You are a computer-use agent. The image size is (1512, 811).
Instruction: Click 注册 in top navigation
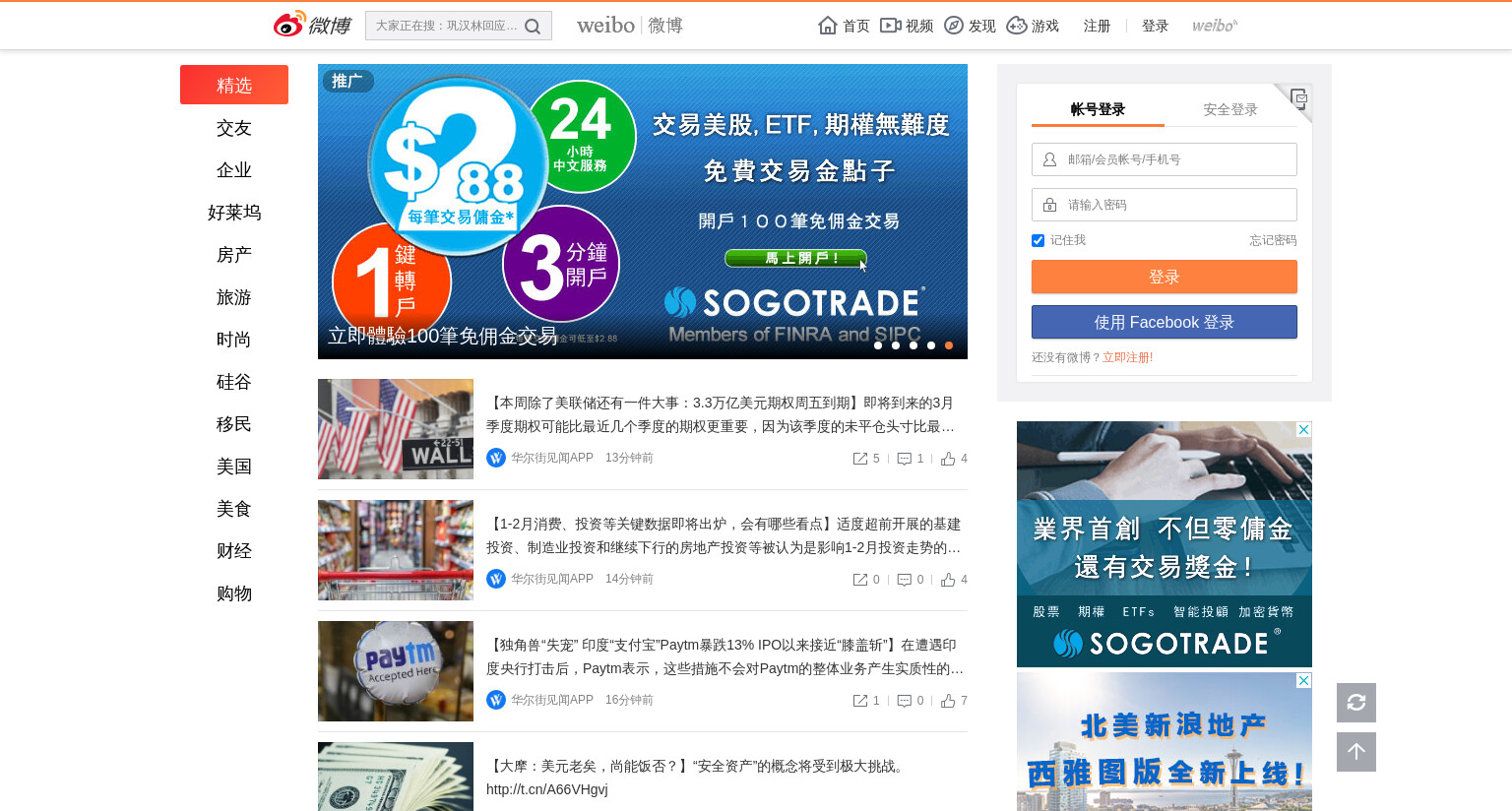tap(1097, 26)
